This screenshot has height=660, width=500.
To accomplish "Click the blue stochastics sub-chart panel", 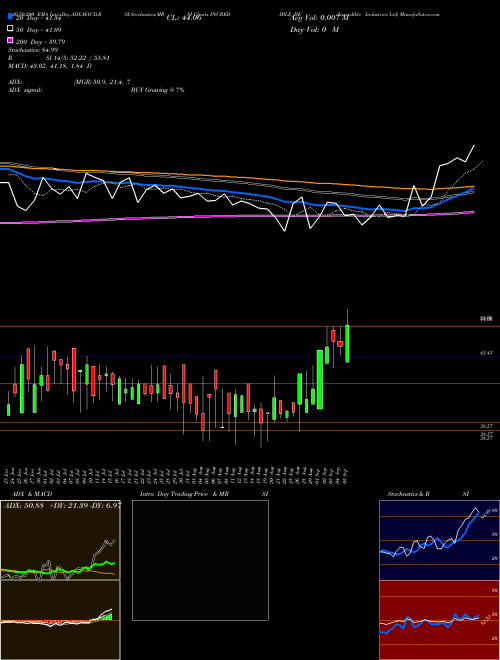I will (439, 540).
